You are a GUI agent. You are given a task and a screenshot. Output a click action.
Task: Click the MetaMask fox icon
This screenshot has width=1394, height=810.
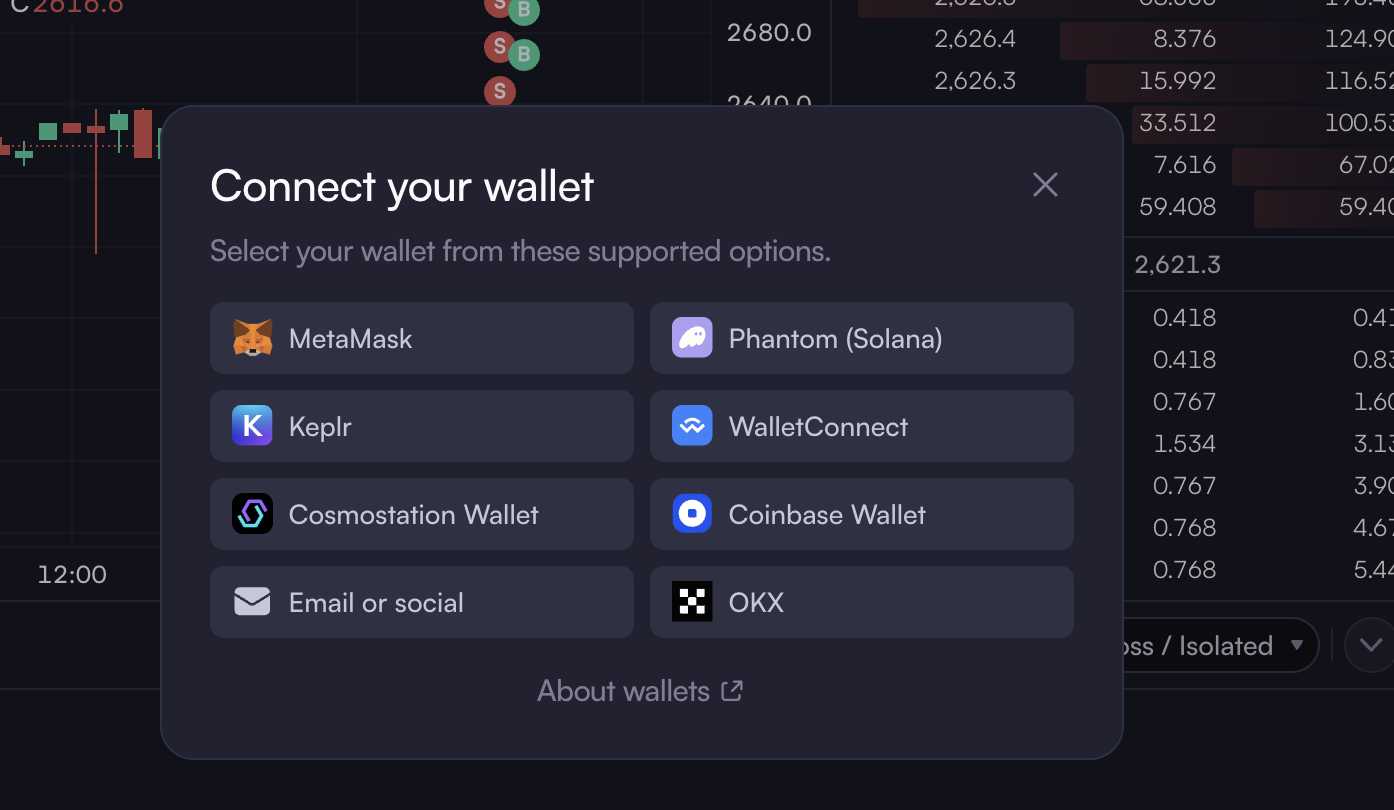[x=252, y=338]
